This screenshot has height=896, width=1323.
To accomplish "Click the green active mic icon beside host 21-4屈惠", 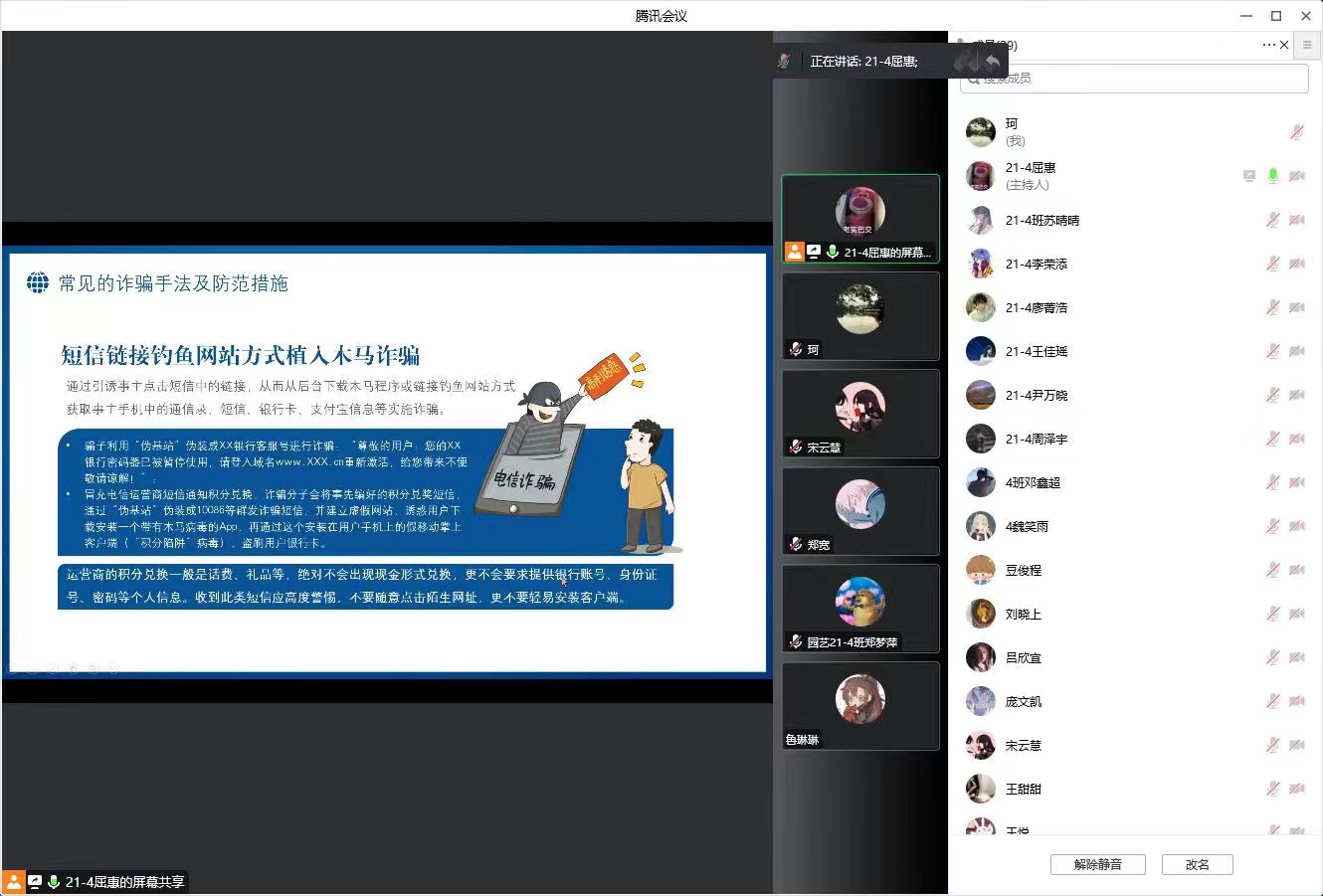I will click(1272, 175).
